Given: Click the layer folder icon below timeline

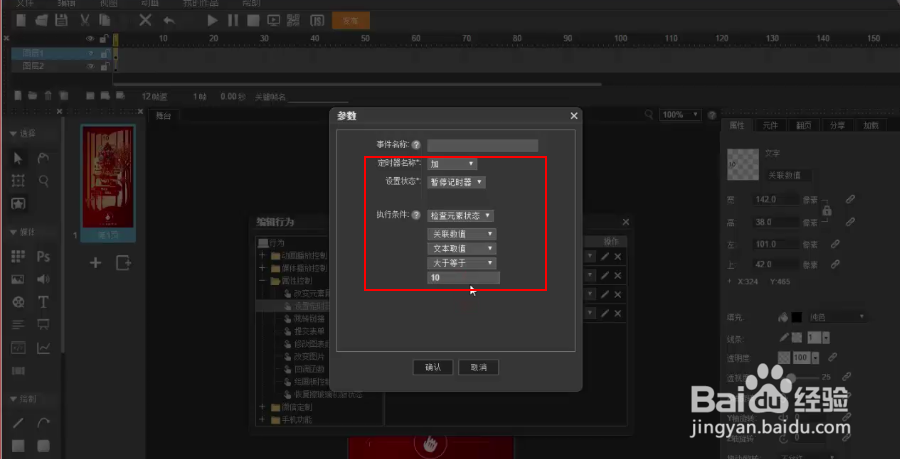Looking at the screenshot, I should (33, 96).
